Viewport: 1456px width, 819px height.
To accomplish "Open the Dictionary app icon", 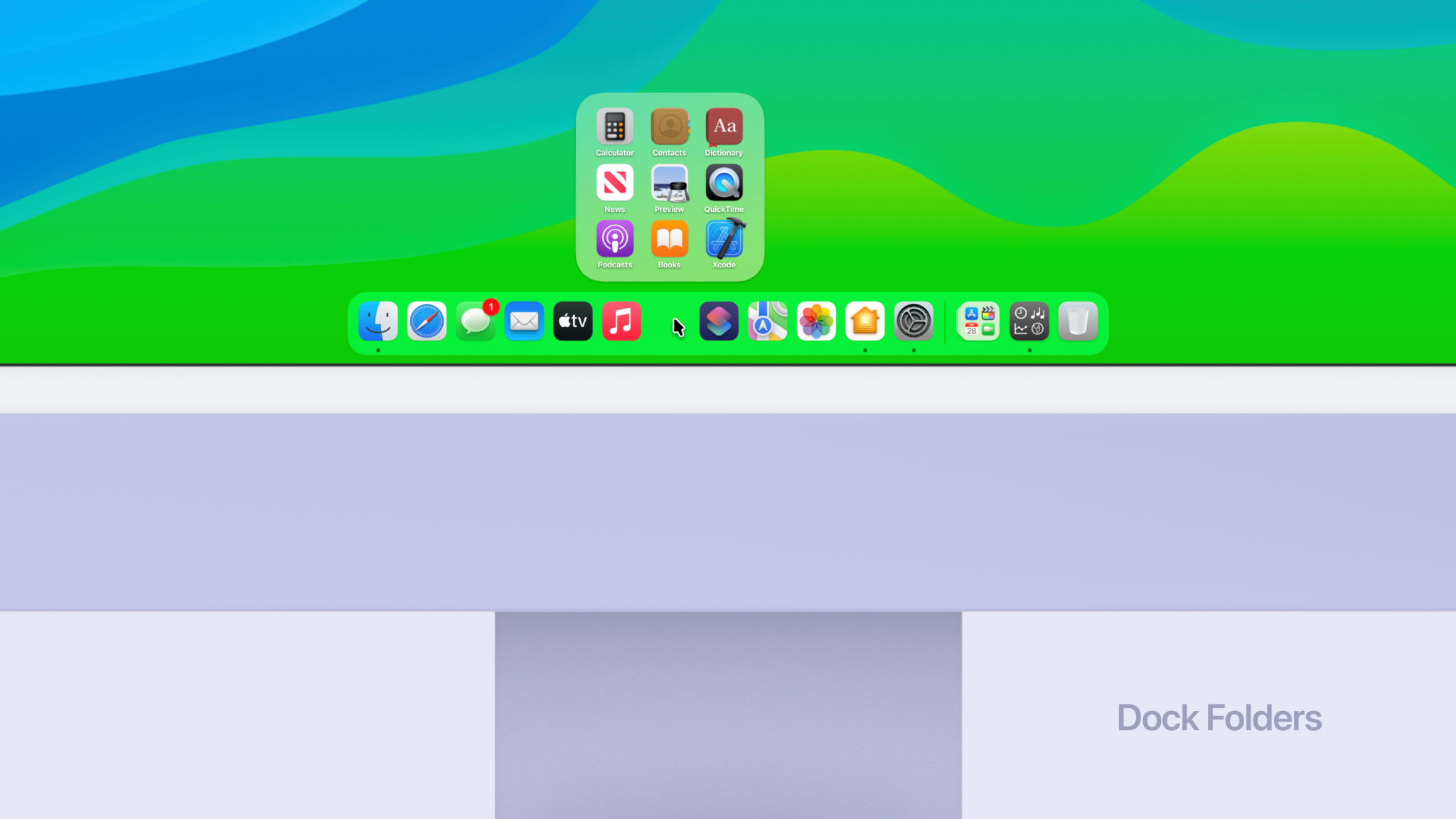I will [x=724, y=127].
